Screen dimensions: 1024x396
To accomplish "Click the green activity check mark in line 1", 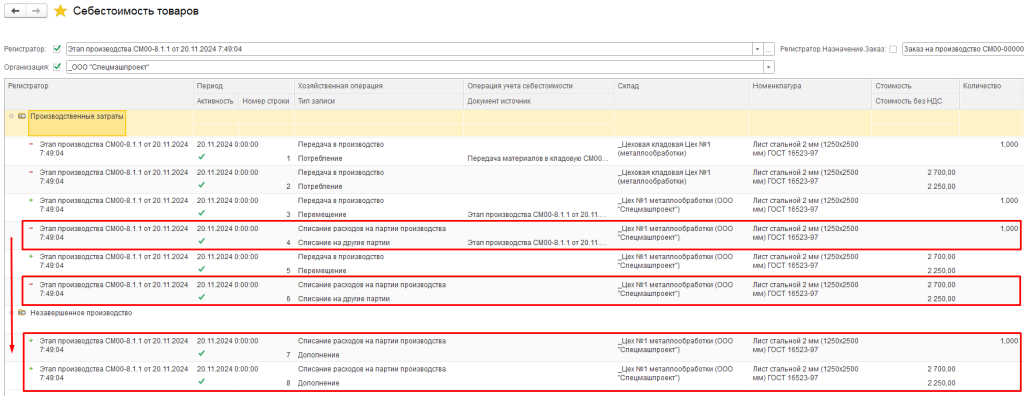I will click(x=201, y=157).
